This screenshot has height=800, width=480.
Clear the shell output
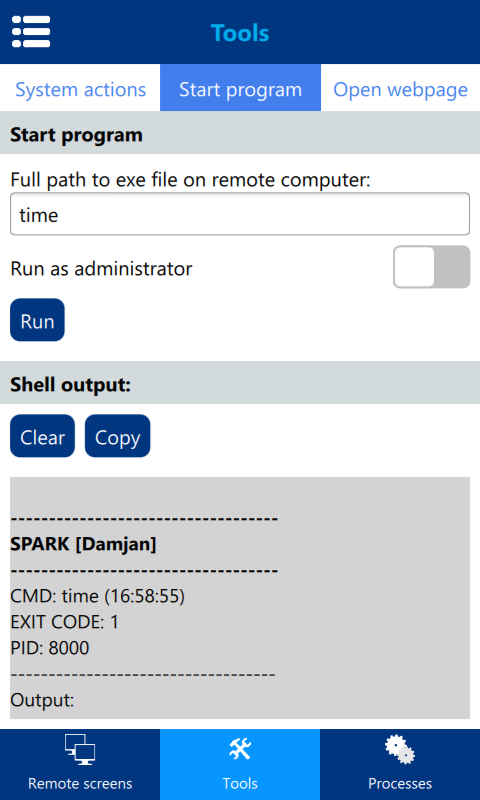point(42,436)
